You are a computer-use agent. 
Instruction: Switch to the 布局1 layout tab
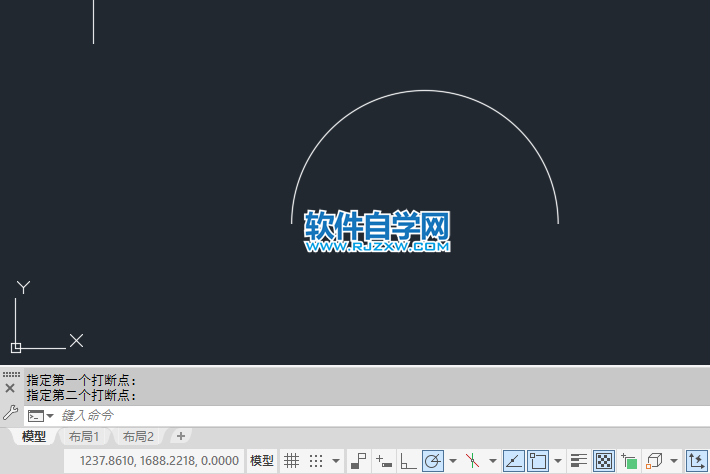click(84, 436)
